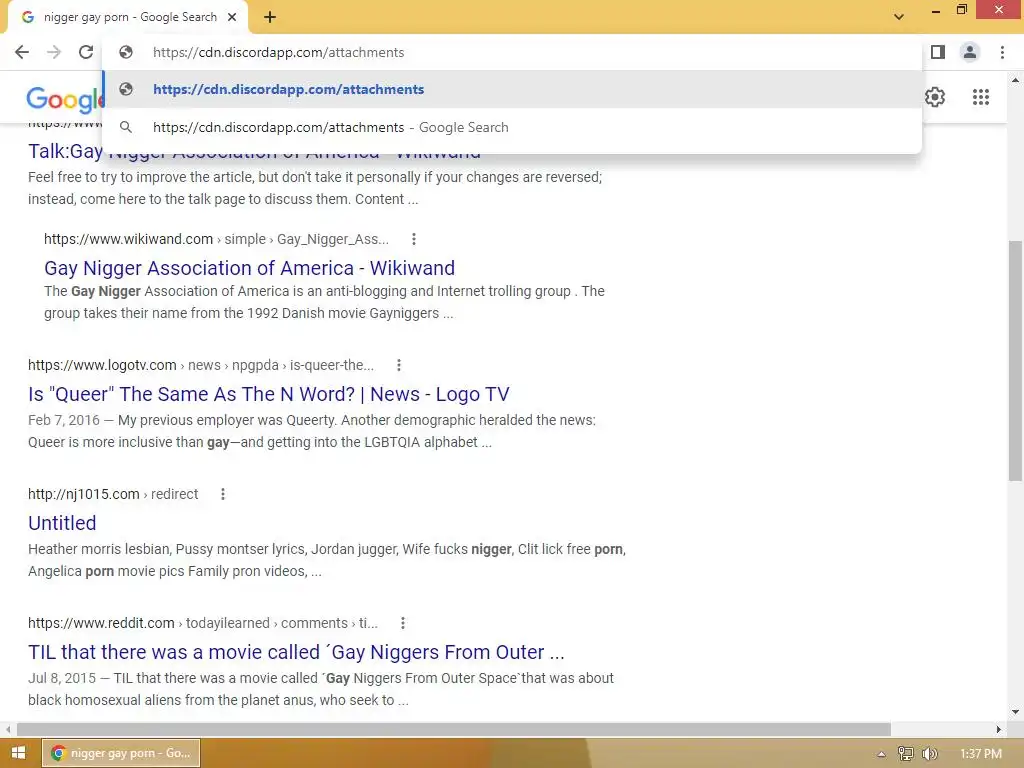The image size is (1024, 768).
Task: Select the Google Search browser tab
Action: (128, 17)
